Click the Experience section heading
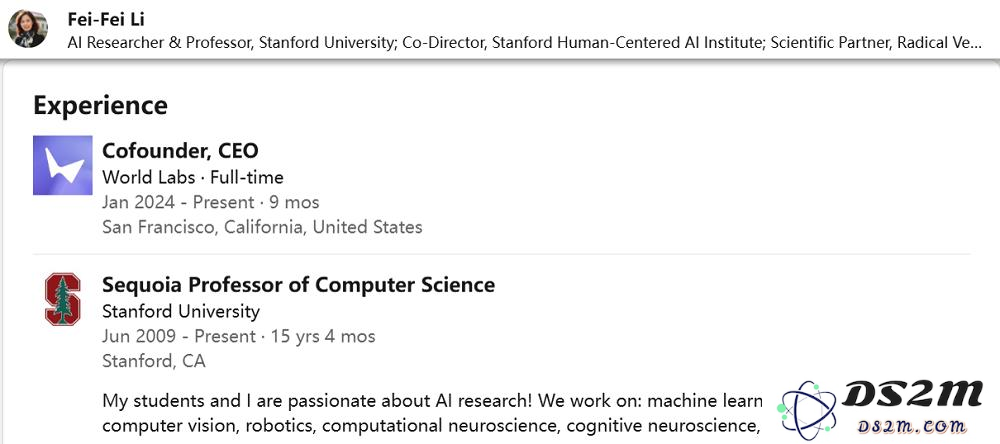The width and height of the screenshot is (1000, 444). (100, 105)
